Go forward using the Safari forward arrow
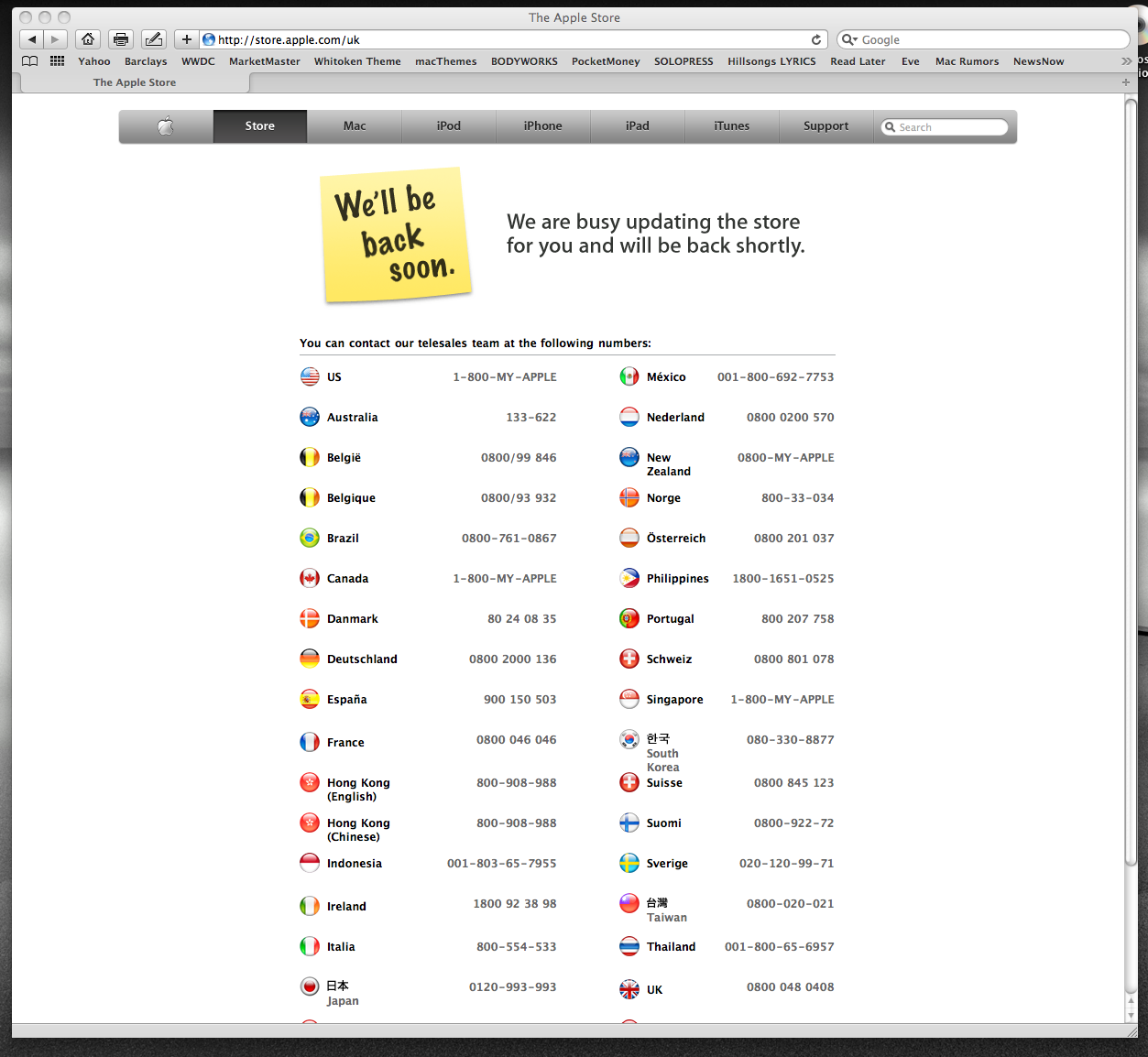 (x=55, y=39)
